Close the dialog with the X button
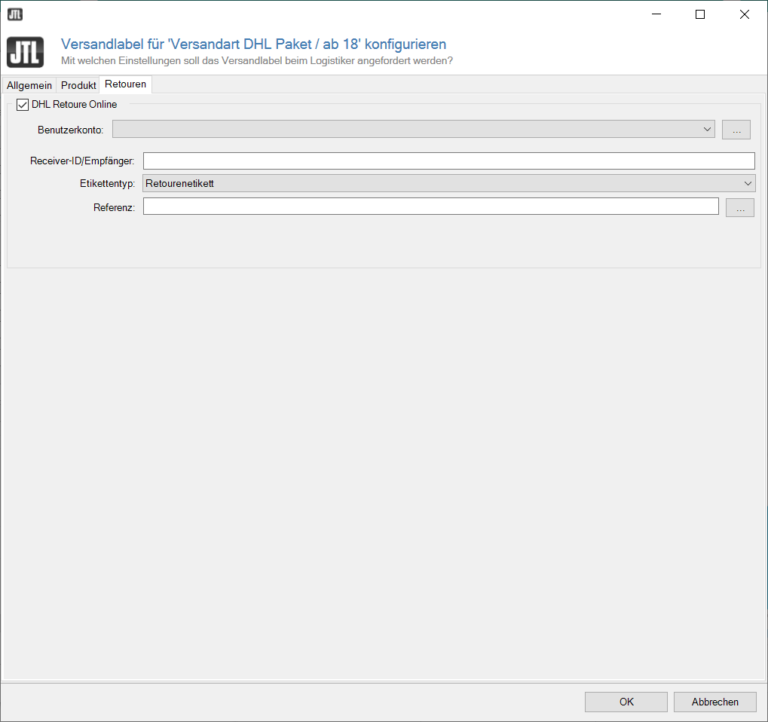The width and height of the screenshot is (768, 722). click(744, 14)
